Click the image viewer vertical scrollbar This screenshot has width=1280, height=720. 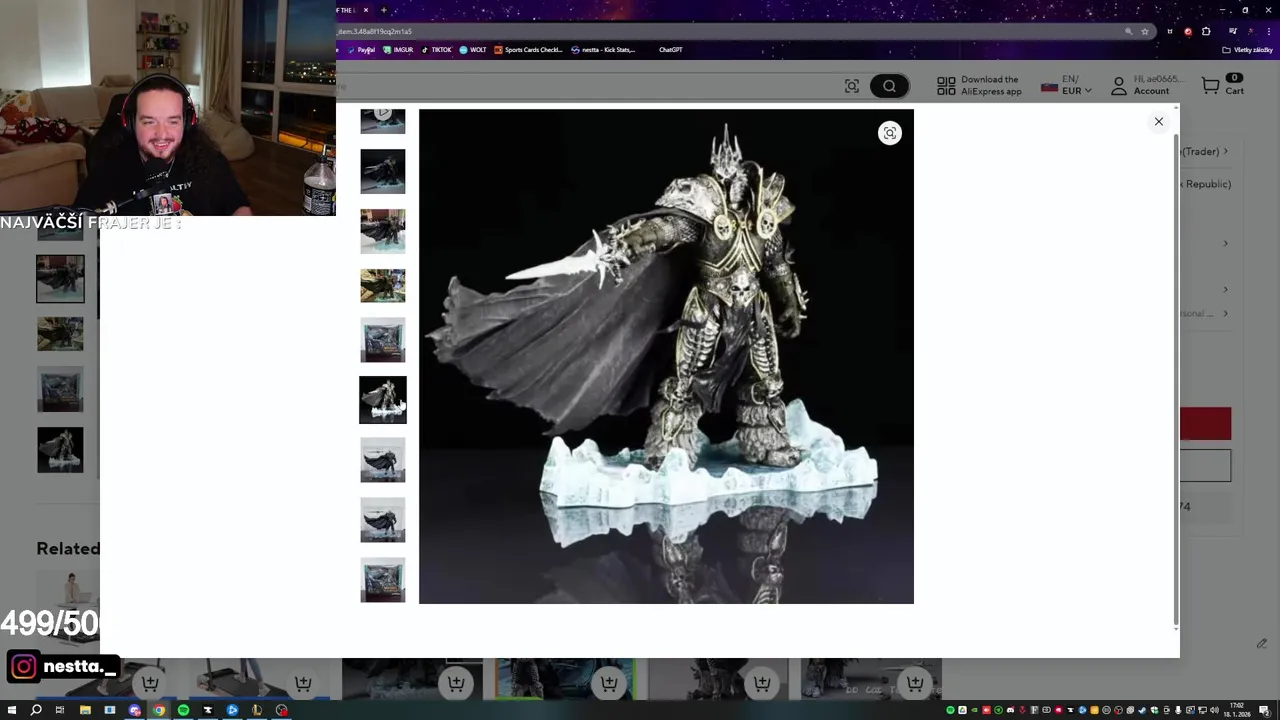(x=1176, y=380)
